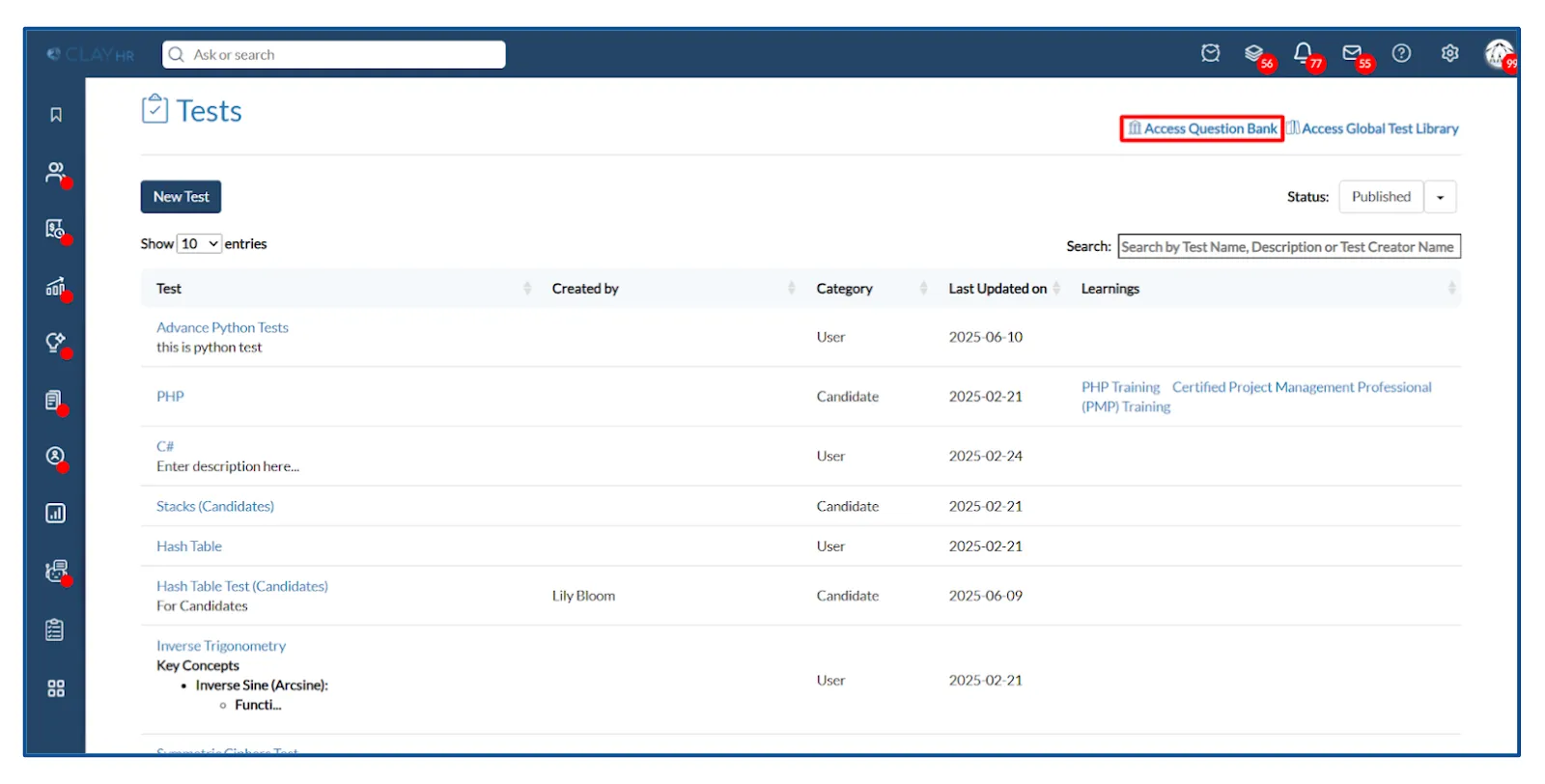Image resolution: width=1545 pixels, height=784 pixels.
Task: Open the bar report icon in sidebar
Action: coord(56,514)
